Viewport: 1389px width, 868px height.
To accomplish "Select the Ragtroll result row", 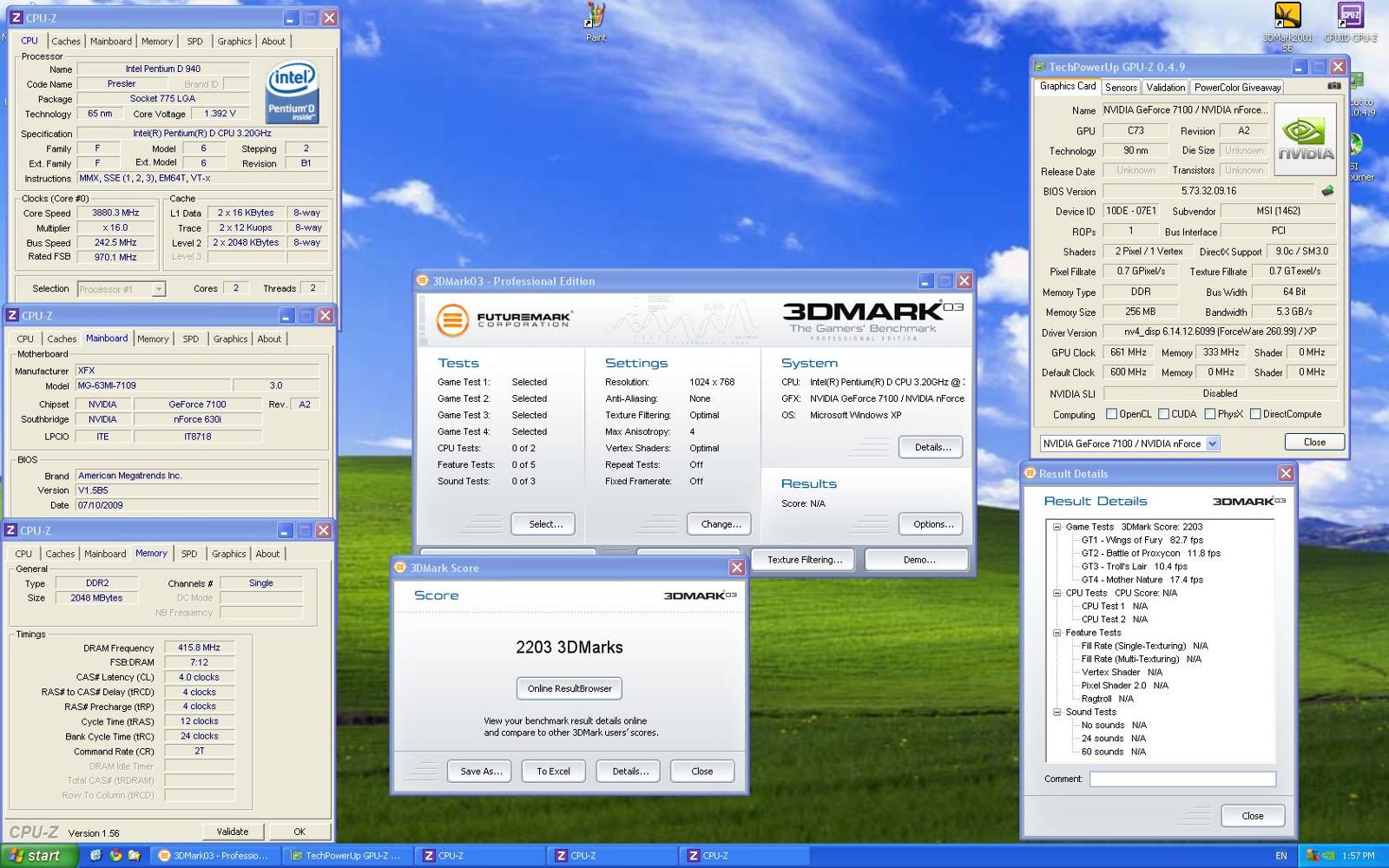I will pyautogui.click(x=1107, y=699).
